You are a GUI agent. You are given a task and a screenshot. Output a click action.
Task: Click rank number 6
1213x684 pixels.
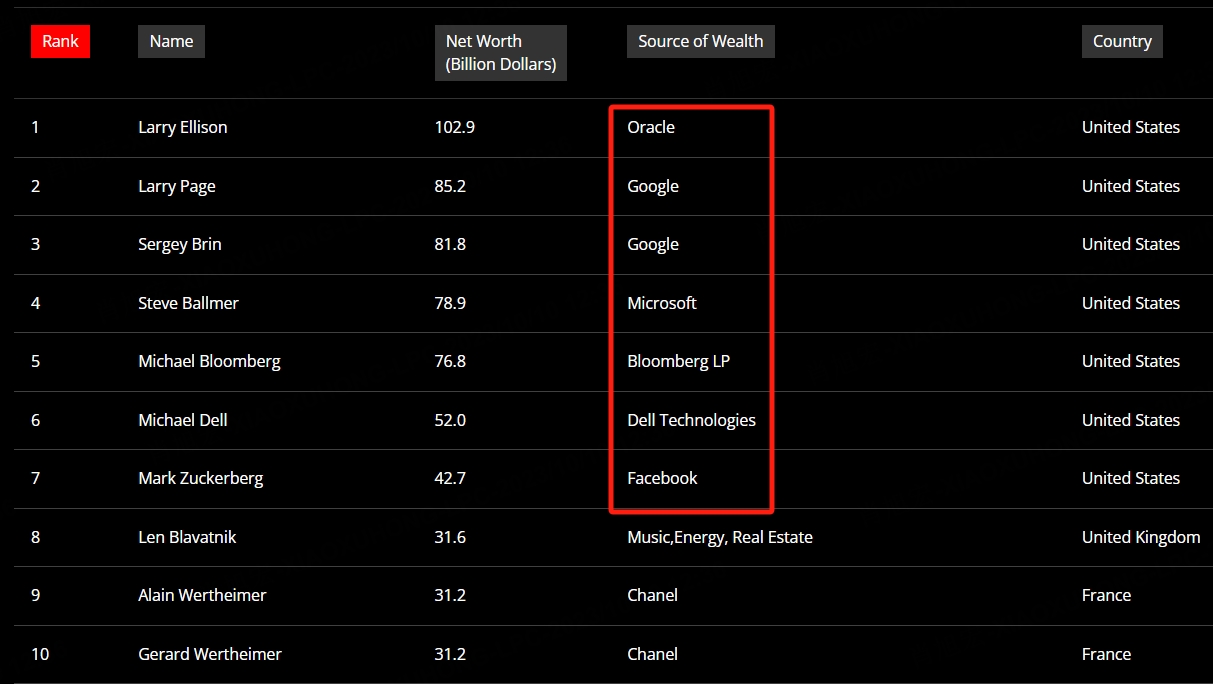click(x=35, y=420)
